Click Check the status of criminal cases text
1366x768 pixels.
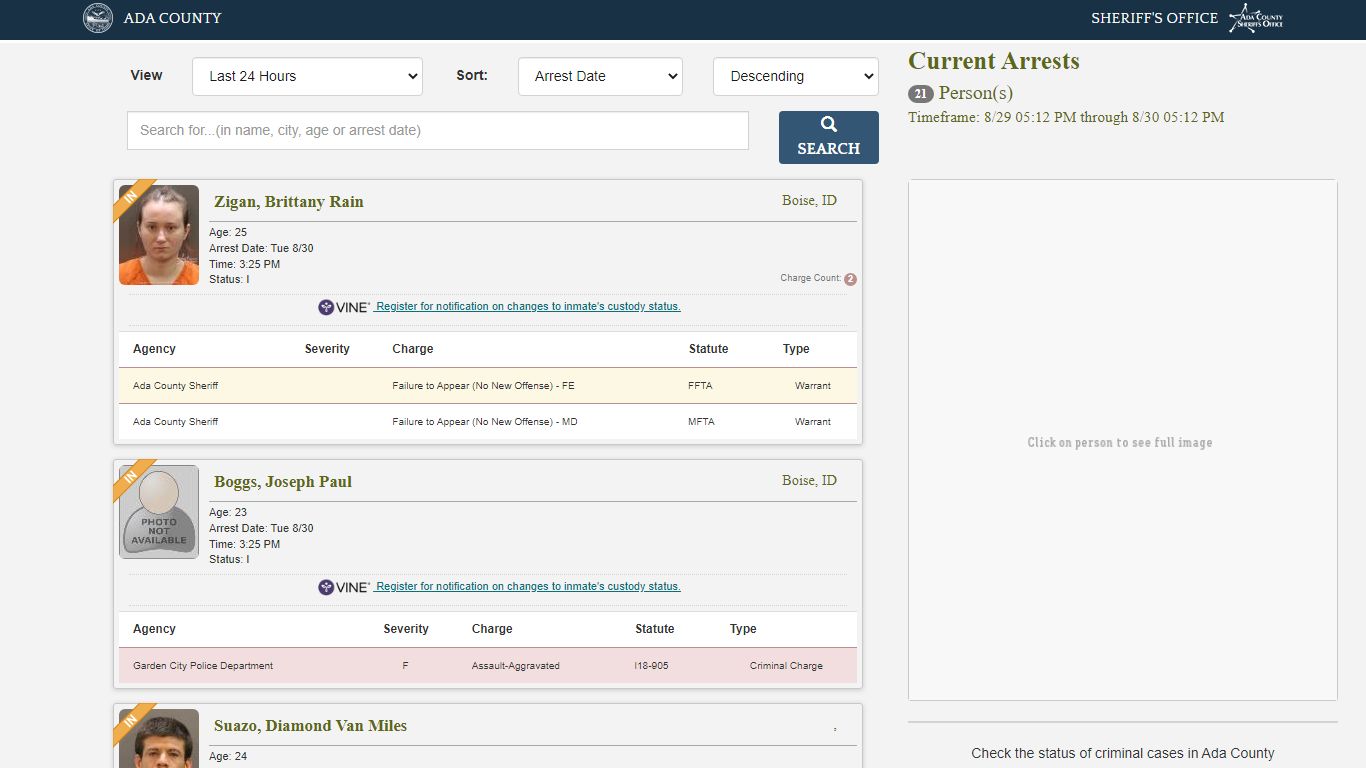1123,753
